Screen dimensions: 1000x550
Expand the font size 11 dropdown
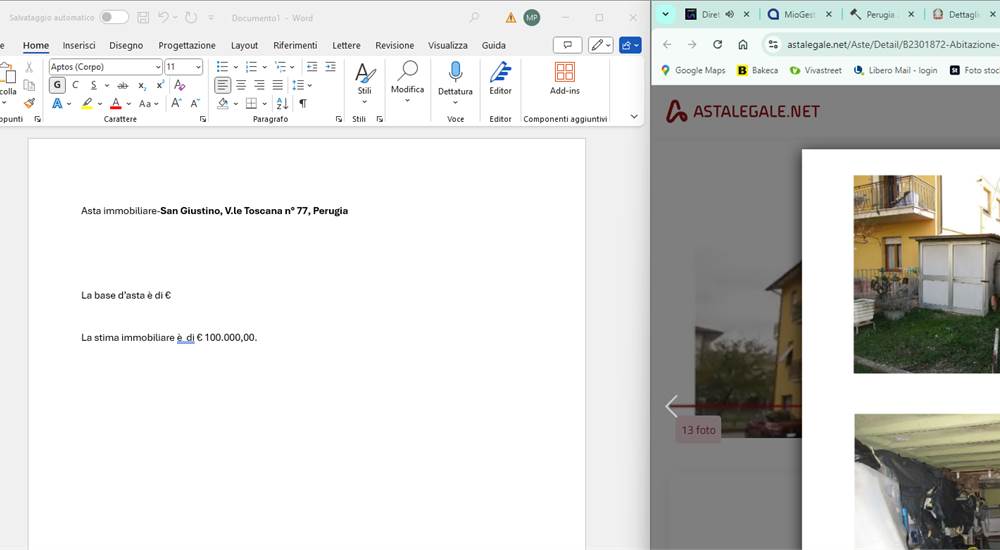point(197,67)
